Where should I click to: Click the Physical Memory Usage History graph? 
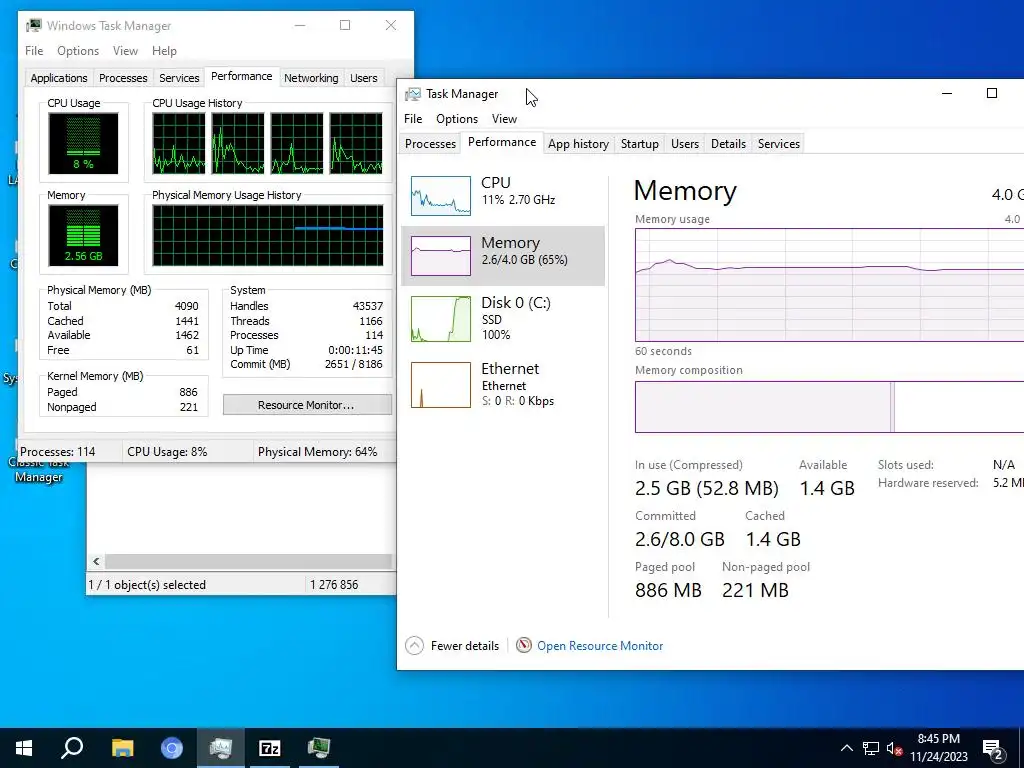click(x=268, y=235)
